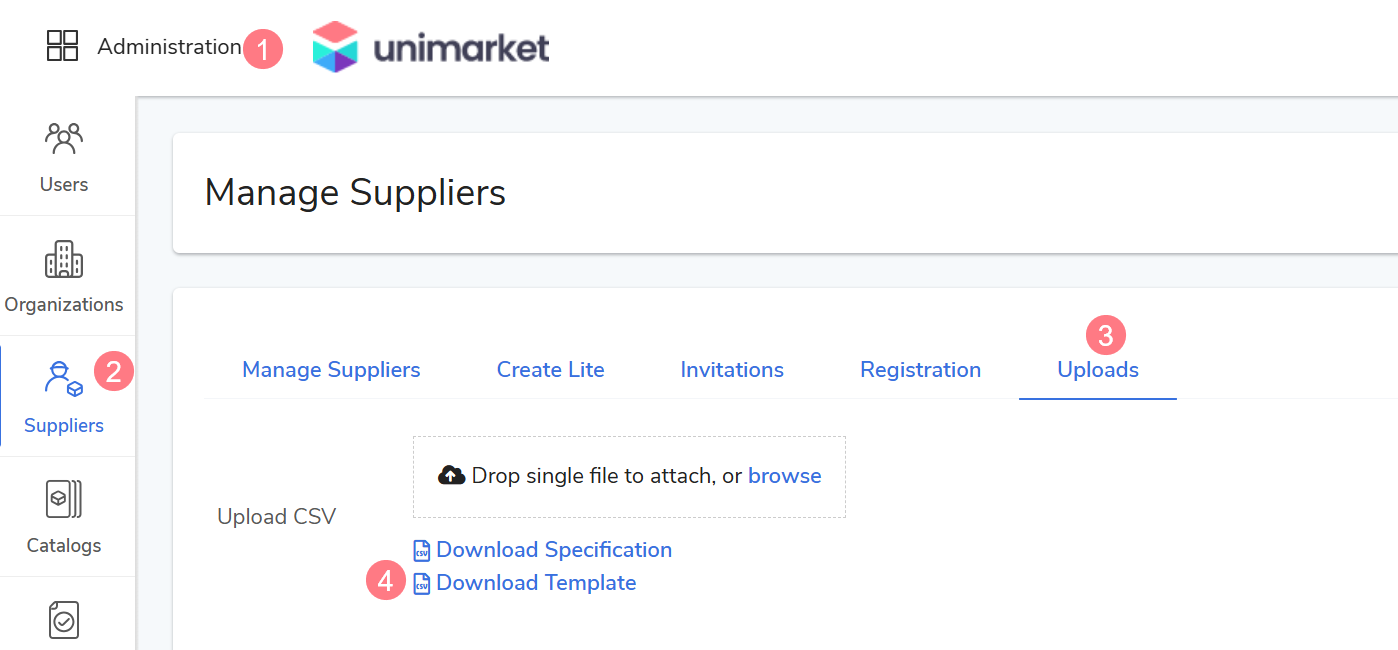Open the Organizations building icon
The width and height of the screenshot is (1398, 650).
pos(64,260)
